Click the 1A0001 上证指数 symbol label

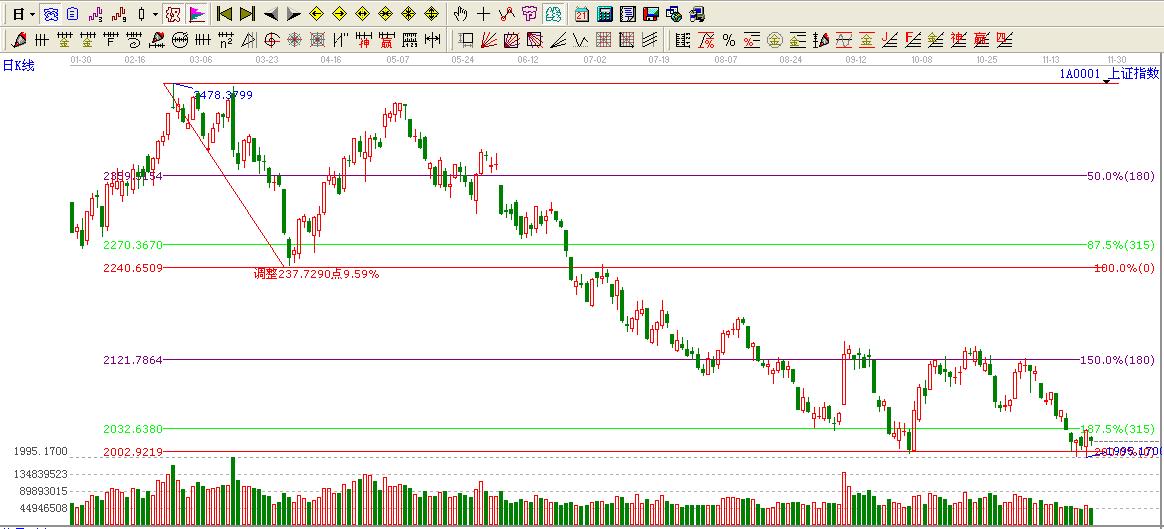1108,73
